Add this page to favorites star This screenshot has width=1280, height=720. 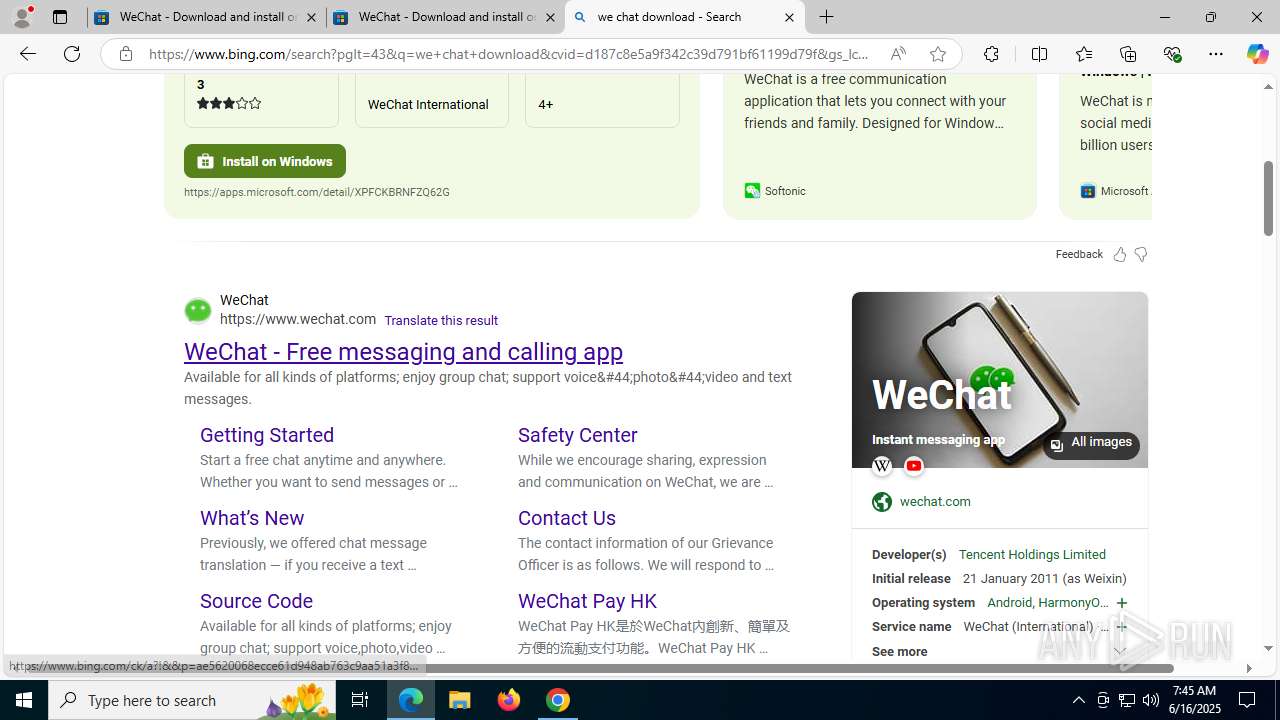(937, 54)
